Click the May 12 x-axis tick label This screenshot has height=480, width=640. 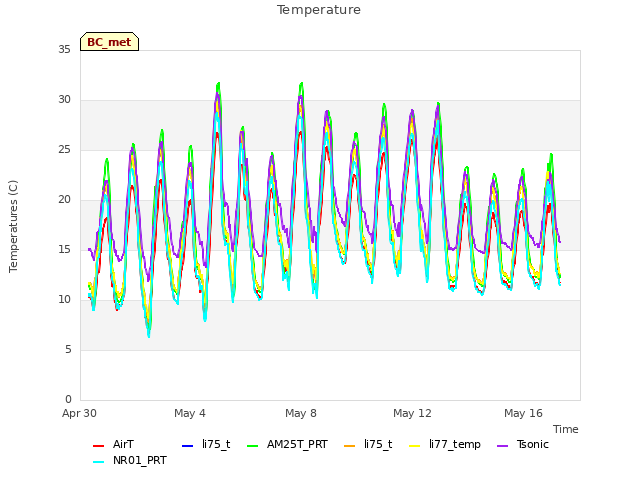(412, 413)
